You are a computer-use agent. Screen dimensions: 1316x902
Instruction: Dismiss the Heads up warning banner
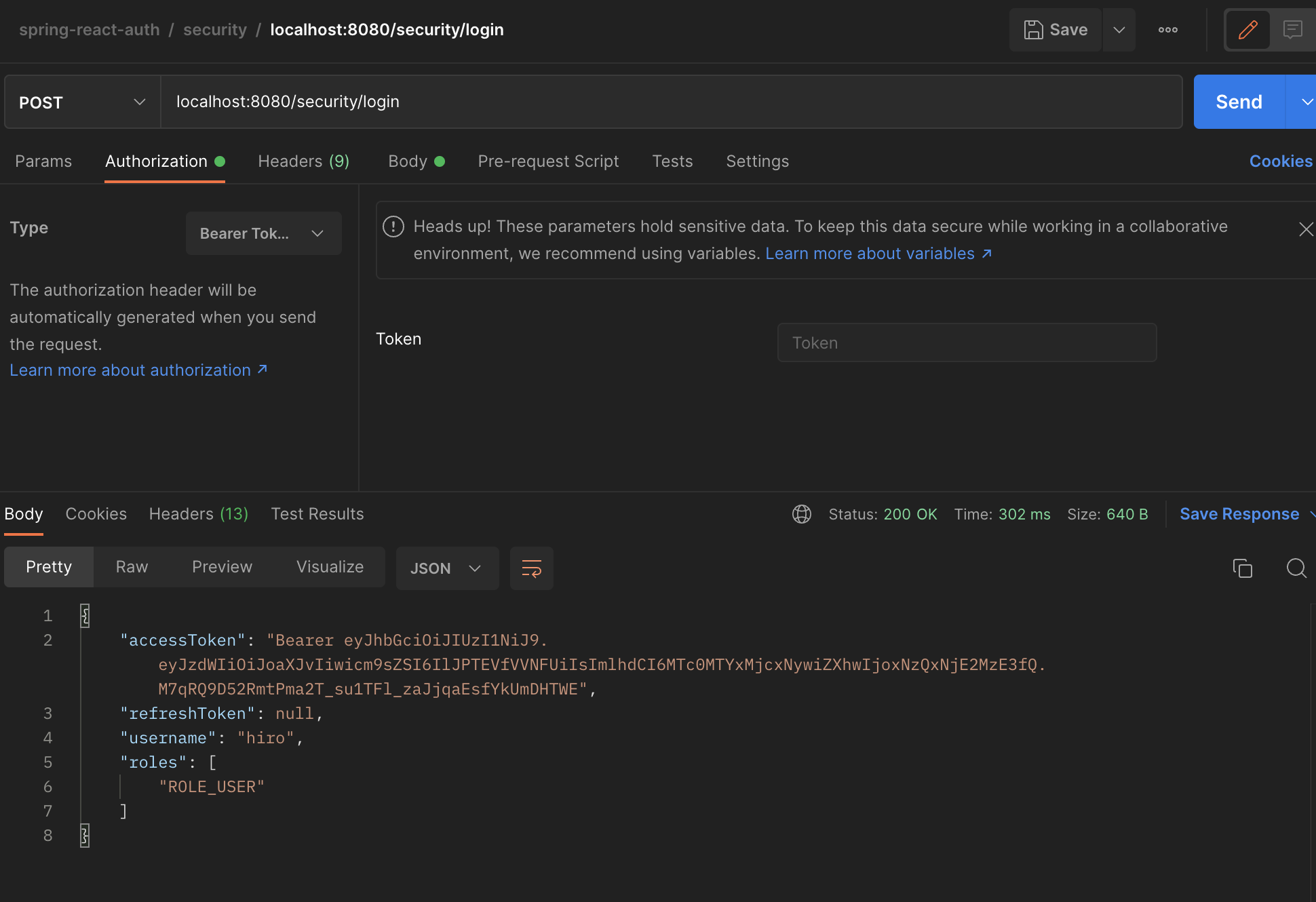[1305, 229]
